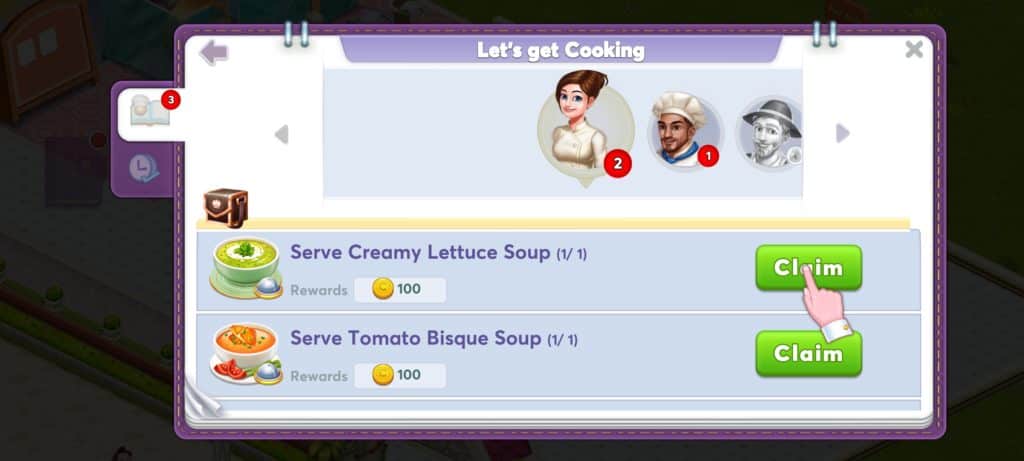Viewport: 1024px width, 461px height.
Task: Tap the Creamy Lettuce Soup dish icon
Action: (x=246, y=268)
